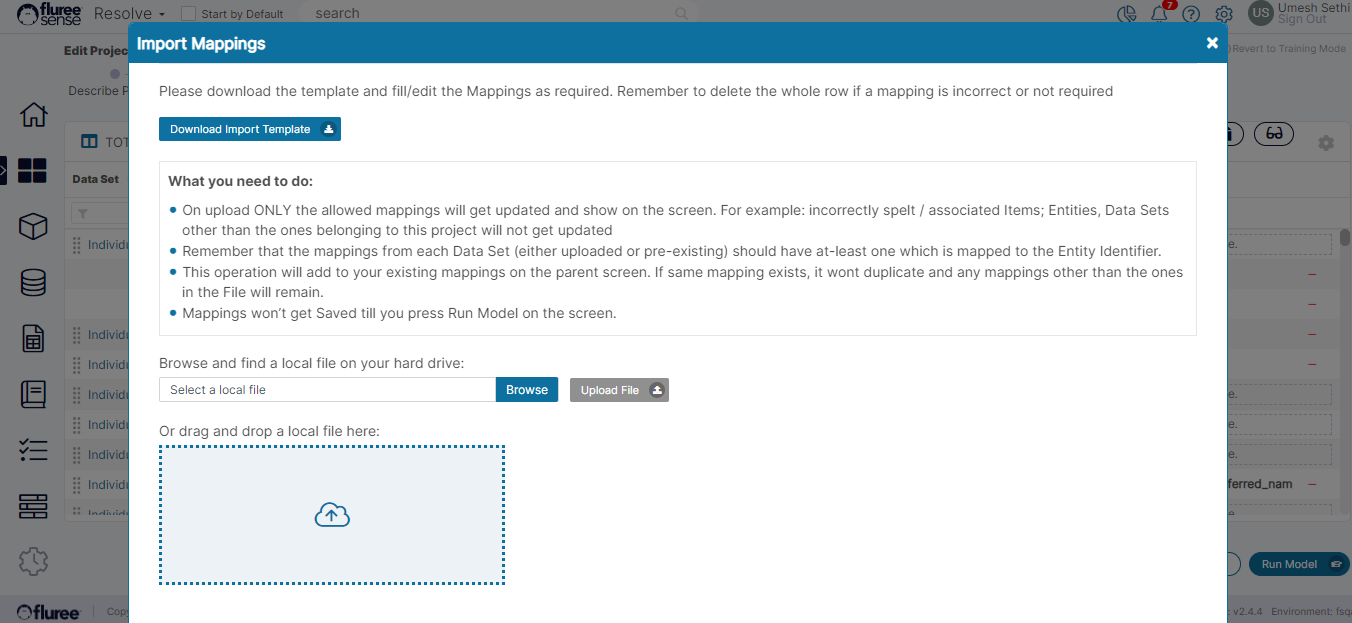Click the glasses view icon button

tap(1273, 134)
